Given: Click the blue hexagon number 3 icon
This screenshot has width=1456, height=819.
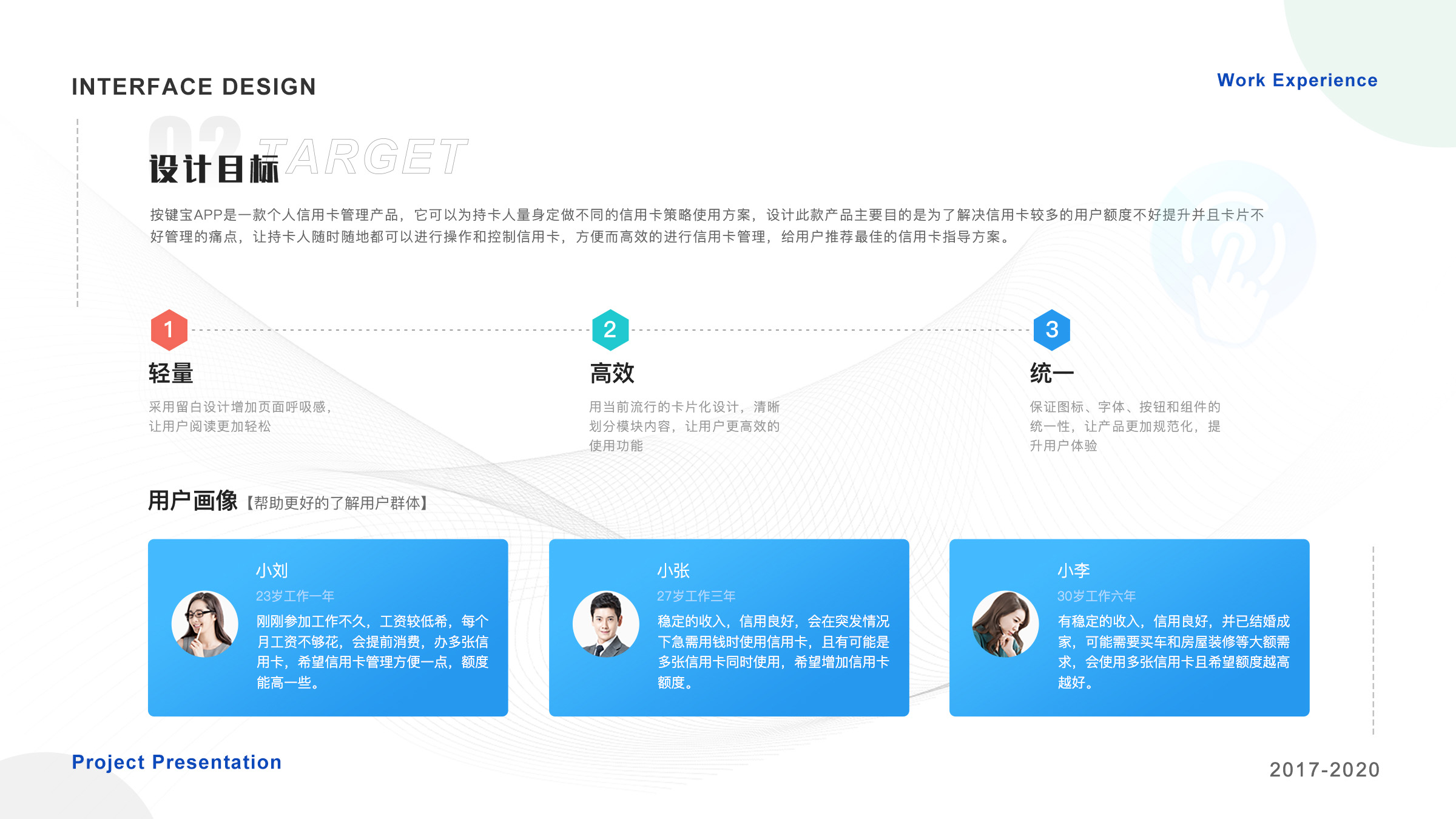Looking at the screenshot, I should click(1052, 330).
